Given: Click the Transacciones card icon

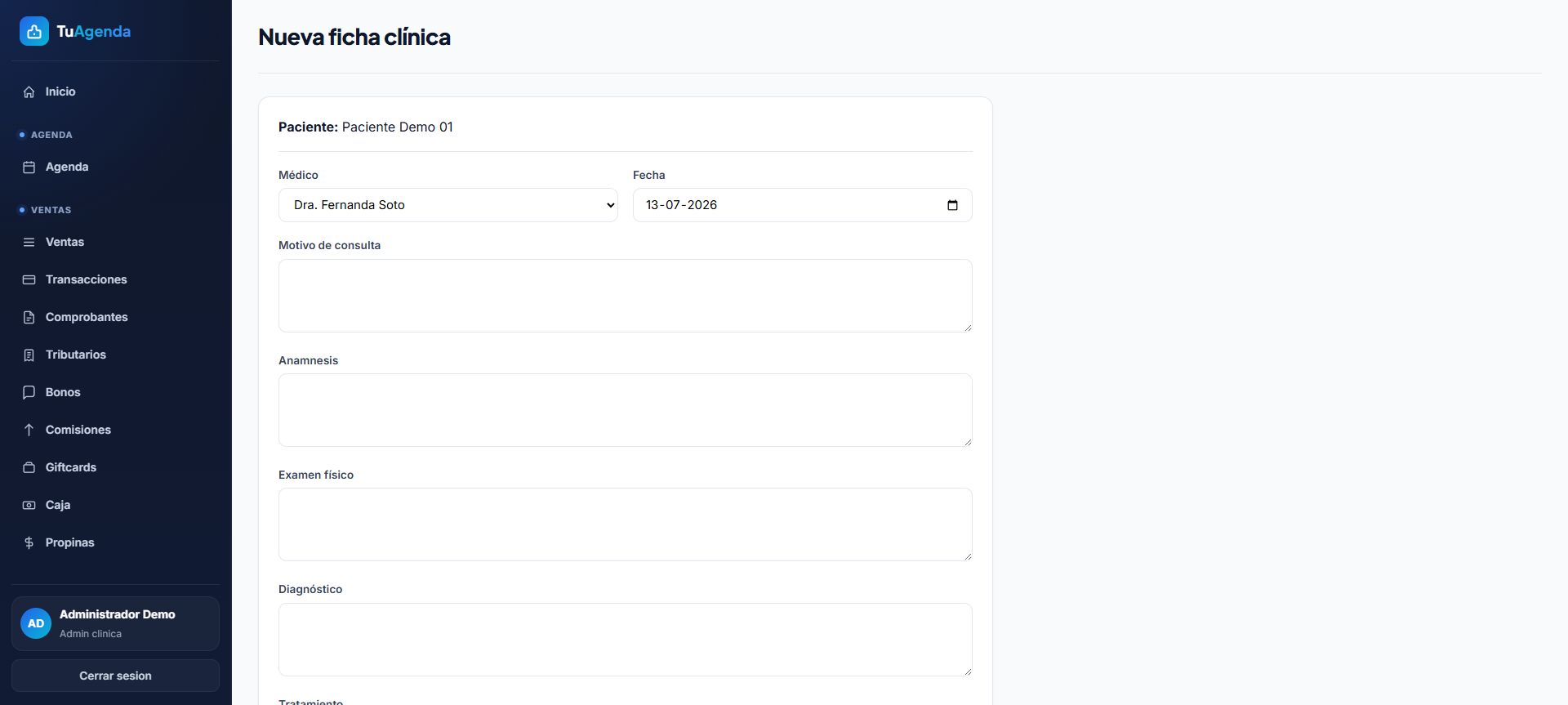Looking at the screenshot, I should (29, 279).
